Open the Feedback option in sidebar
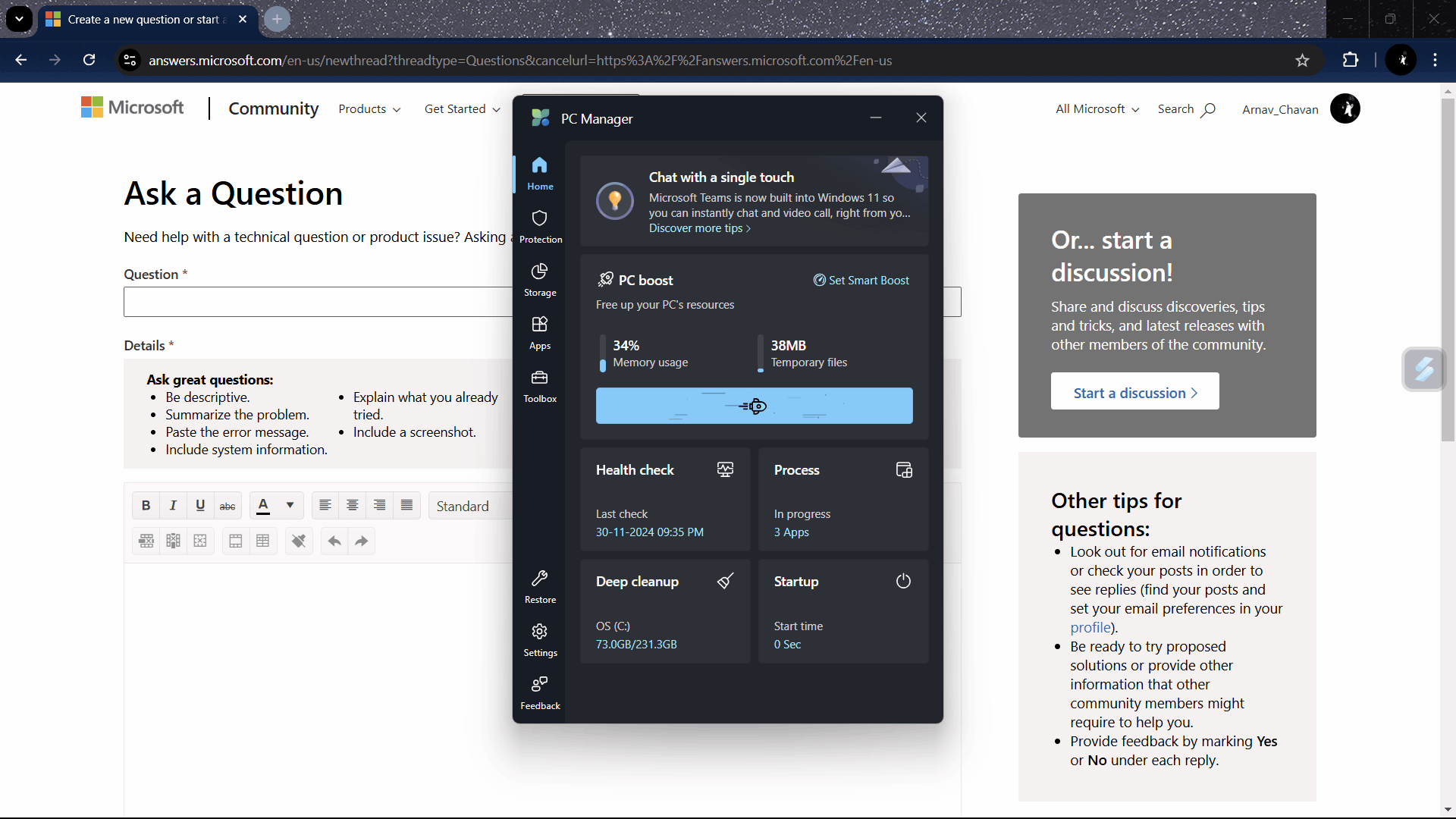 [x=540, y=693]
